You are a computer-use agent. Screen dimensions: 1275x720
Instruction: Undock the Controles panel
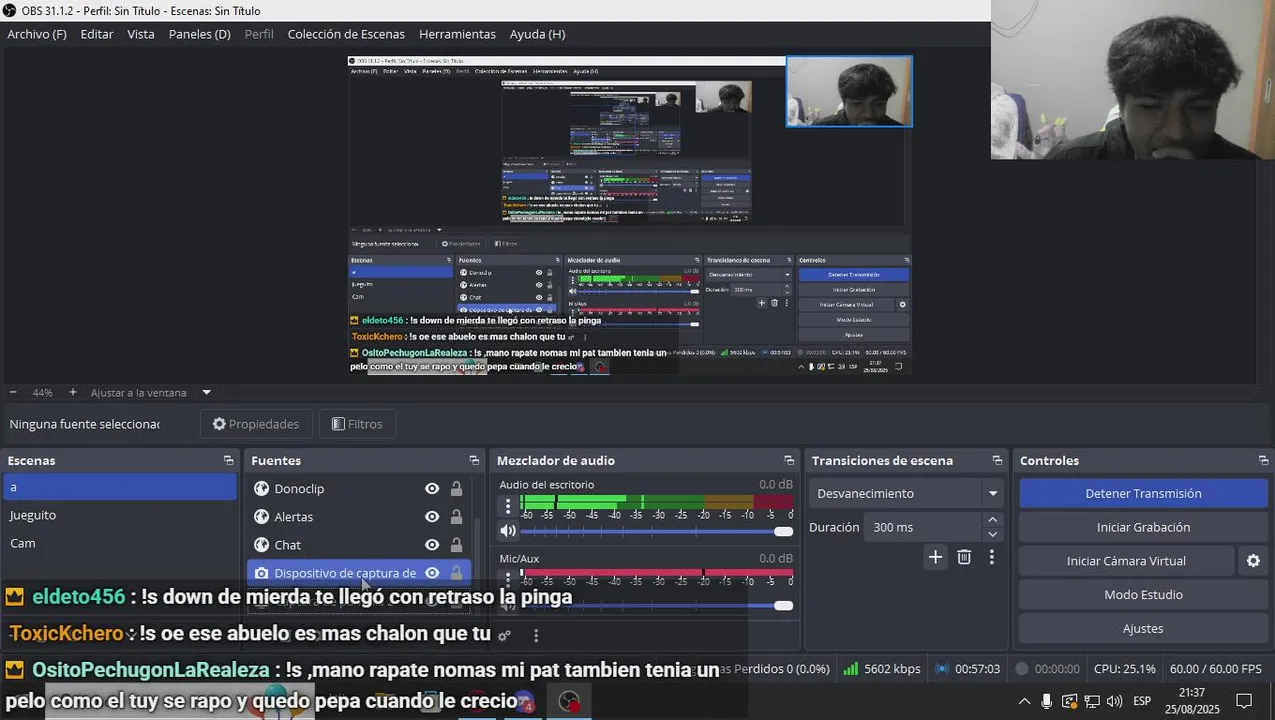point(1263,460)
